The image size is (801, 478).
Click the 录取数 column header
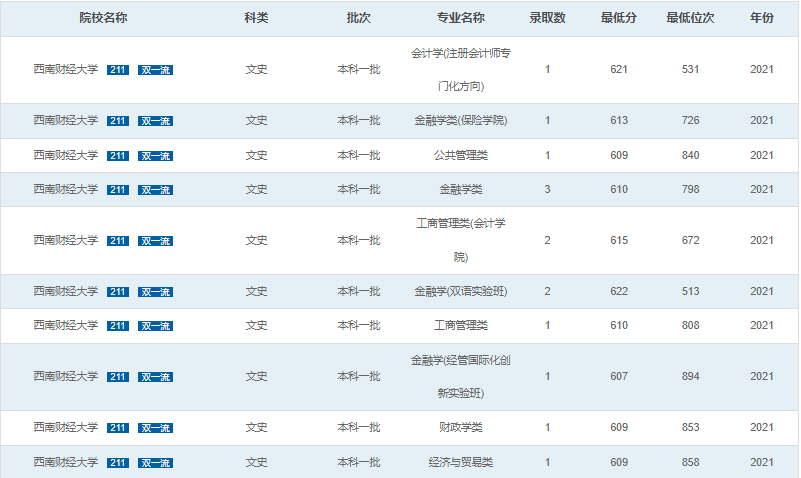548,18
